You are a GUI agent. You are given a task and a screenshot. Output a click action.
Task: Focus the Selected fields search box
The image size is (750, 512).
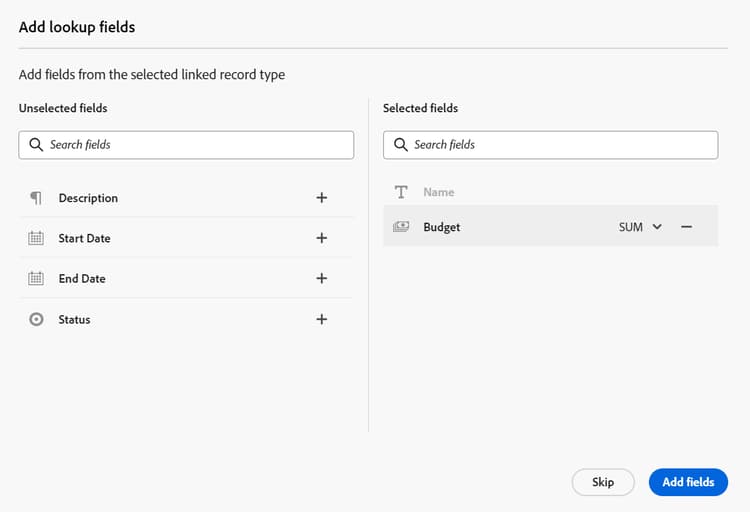pyautogui.click(x=560, y=145)
